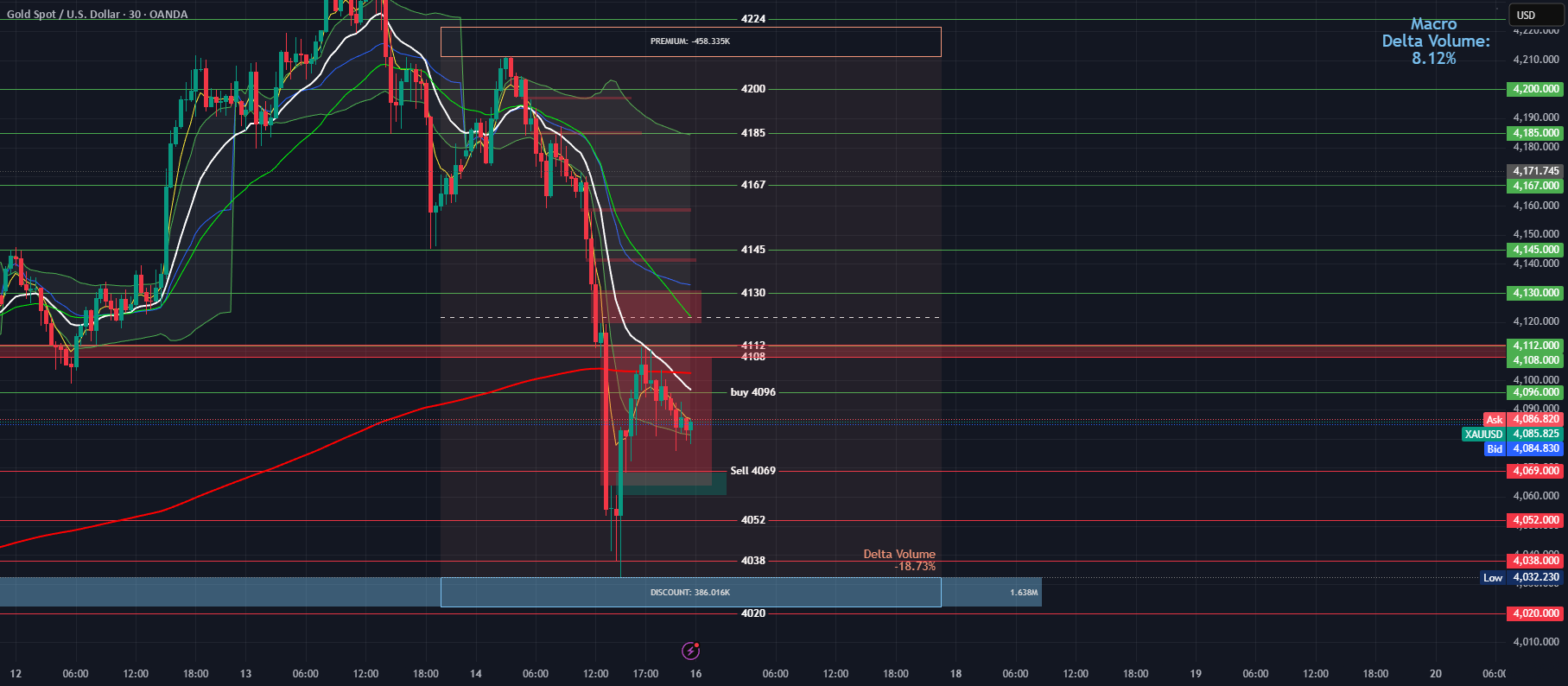Select the 1.638M volume label
This screenshot has width=1568, height=686.
click(1024, 593)
